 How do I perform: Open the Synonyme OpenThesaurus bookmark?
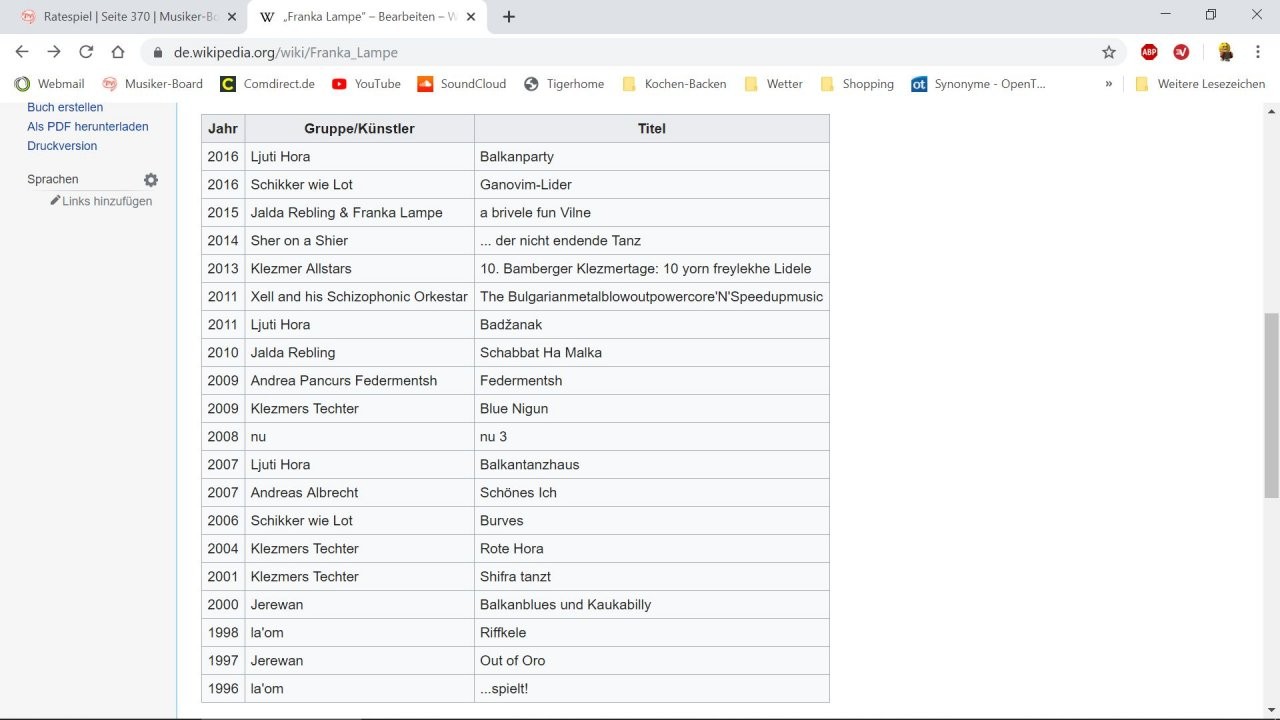coord(978,84)
